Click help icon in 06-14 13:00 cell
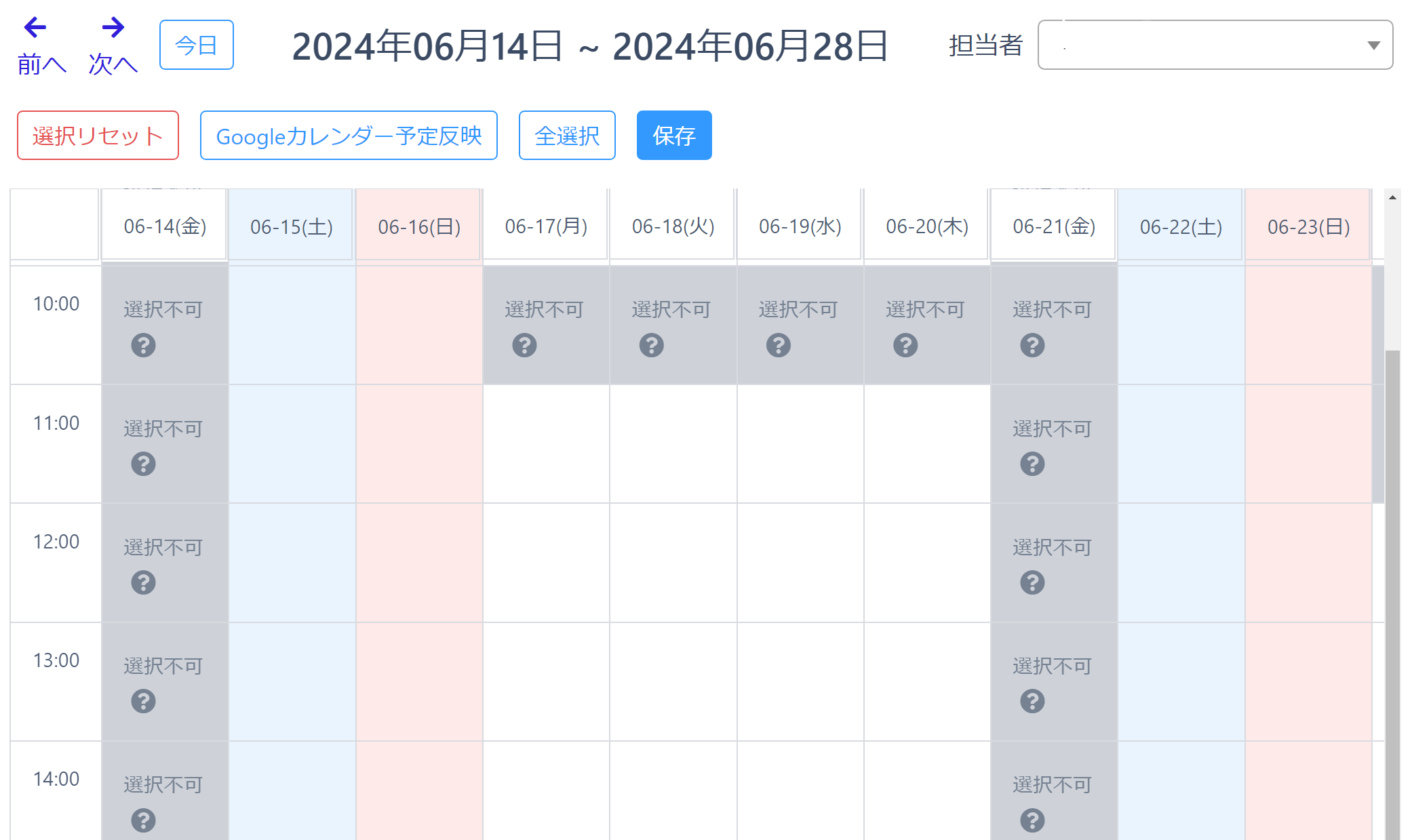The image size is (1412, 840). point(143,701)
